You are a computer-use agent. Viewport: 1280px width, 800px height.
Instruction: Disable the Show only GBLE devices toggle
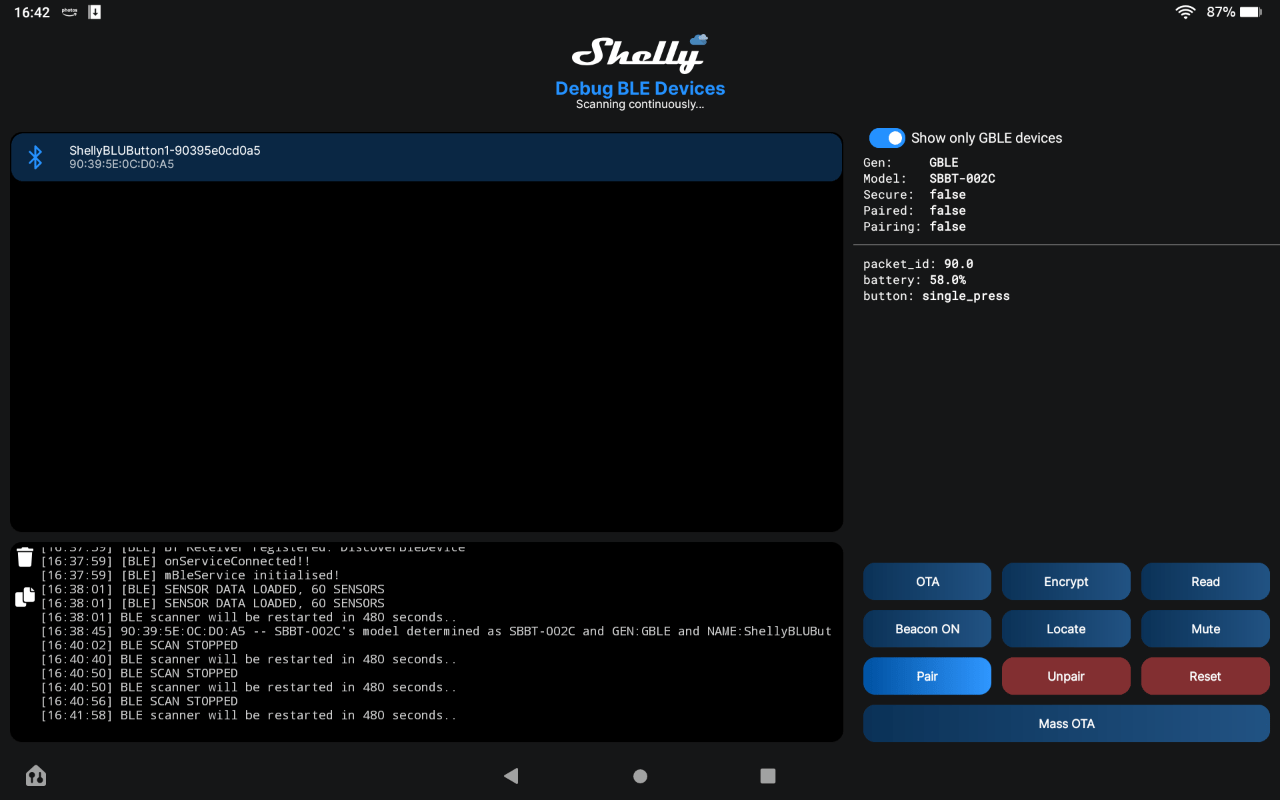(x=887, y=138)
